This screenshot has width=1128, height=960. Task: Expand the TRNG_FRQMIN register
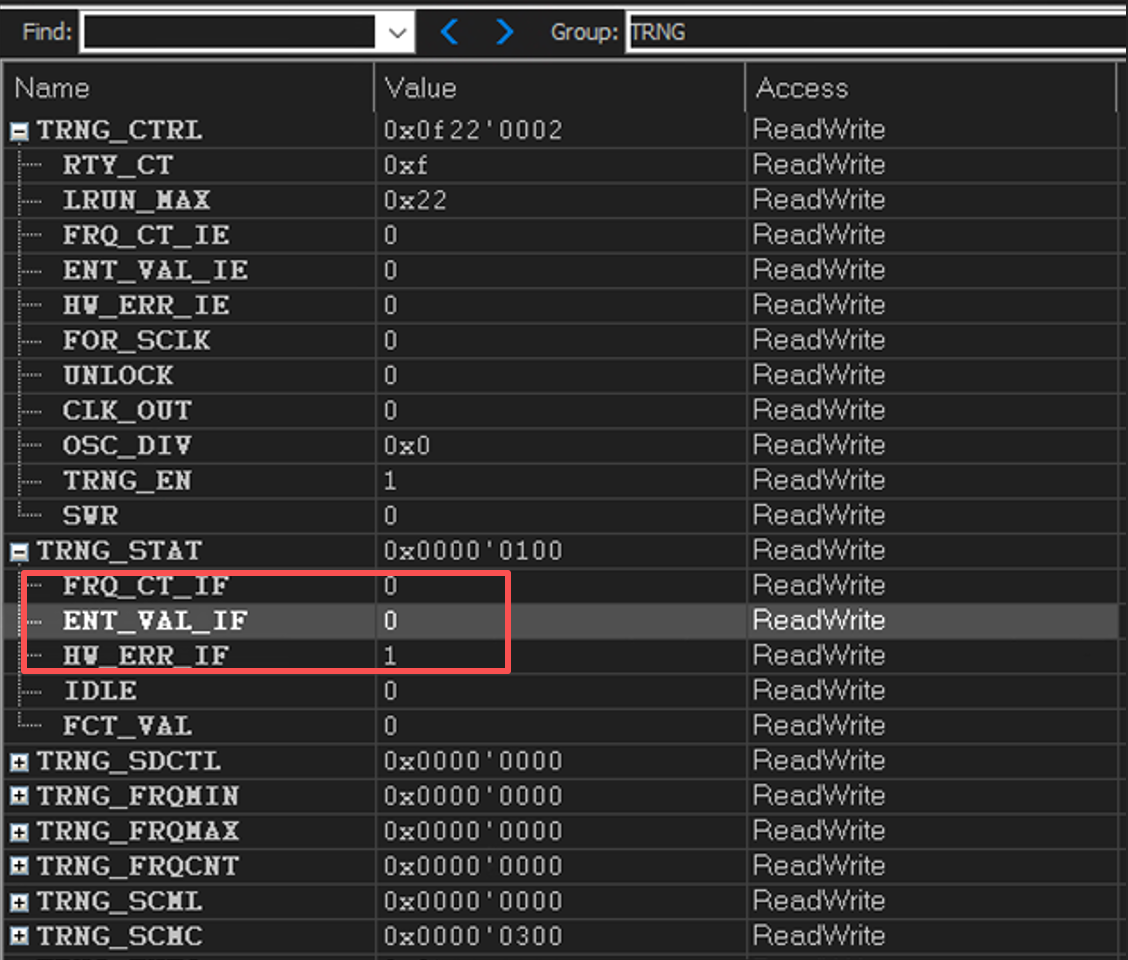[x=19, y=797]
